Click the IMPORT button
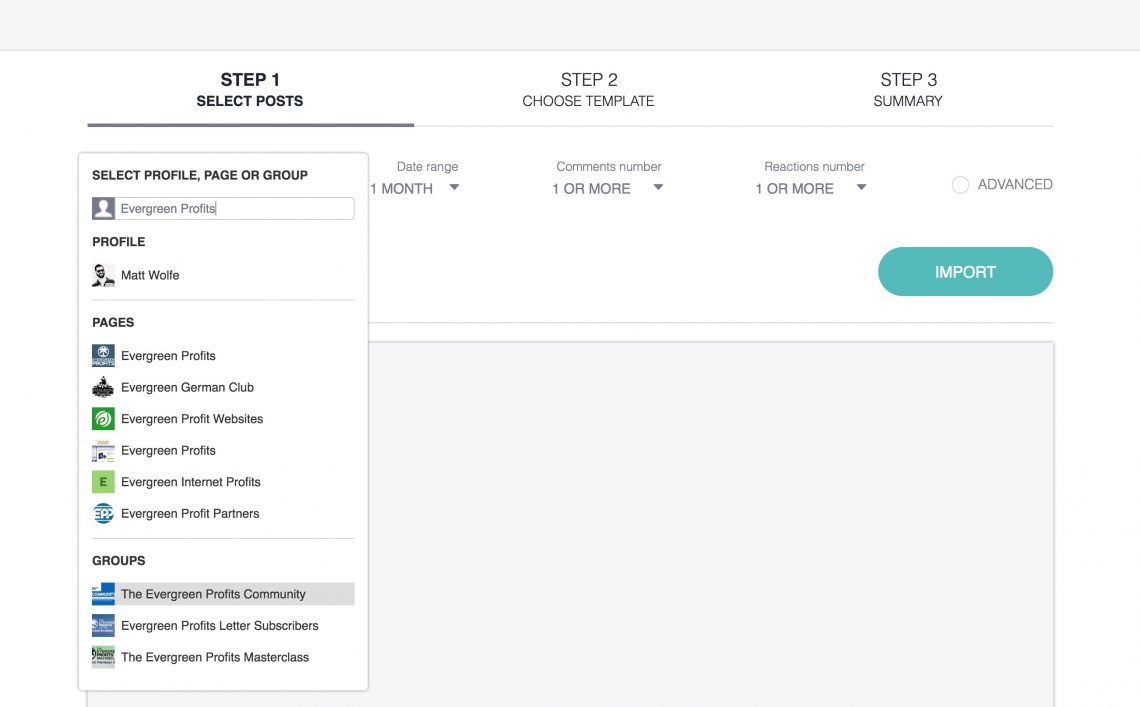 click(x=965, y=271)
